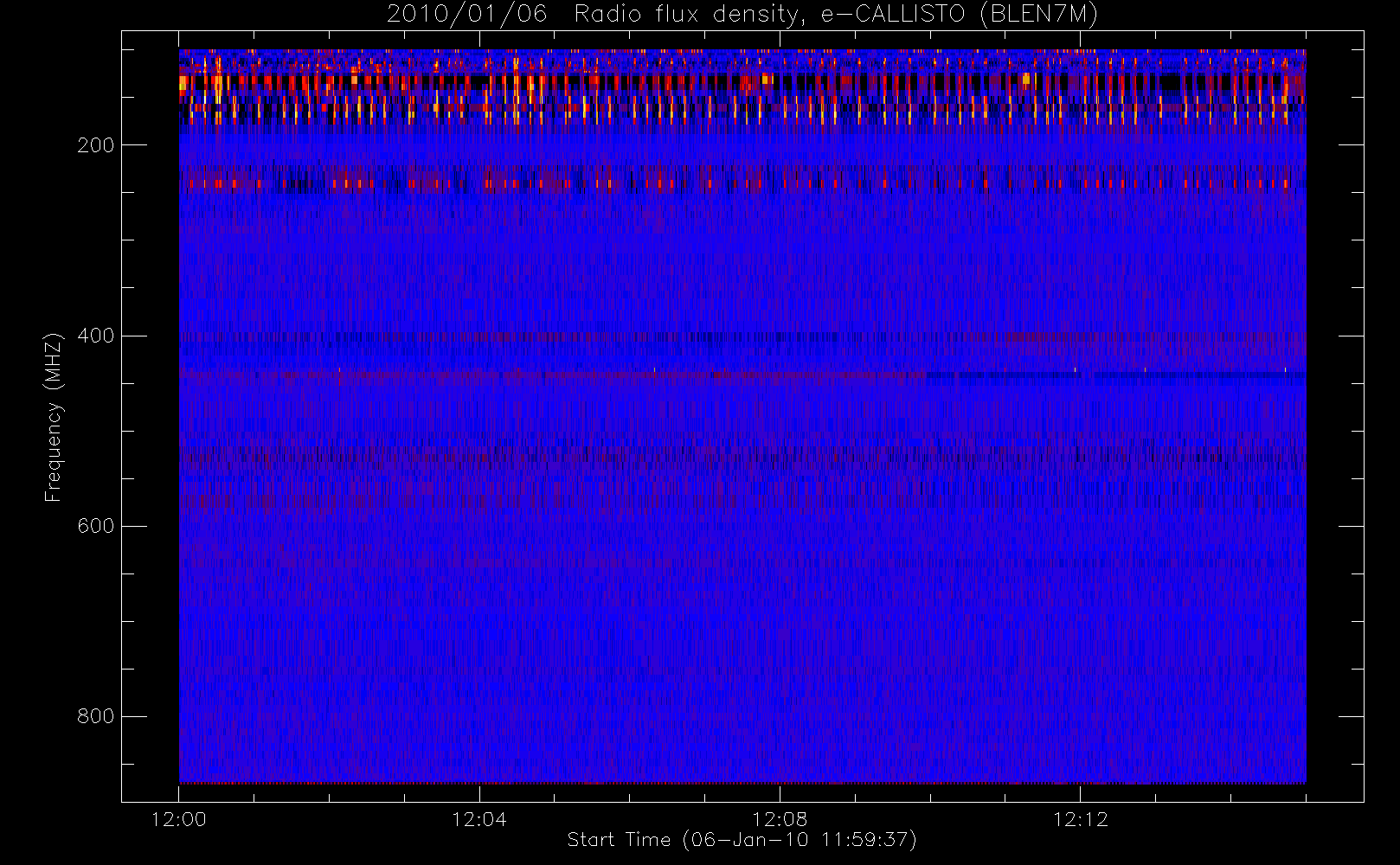Click the 12:08 time tick label
Screen dimensions: 1400x865
click(x=780, y=819)
